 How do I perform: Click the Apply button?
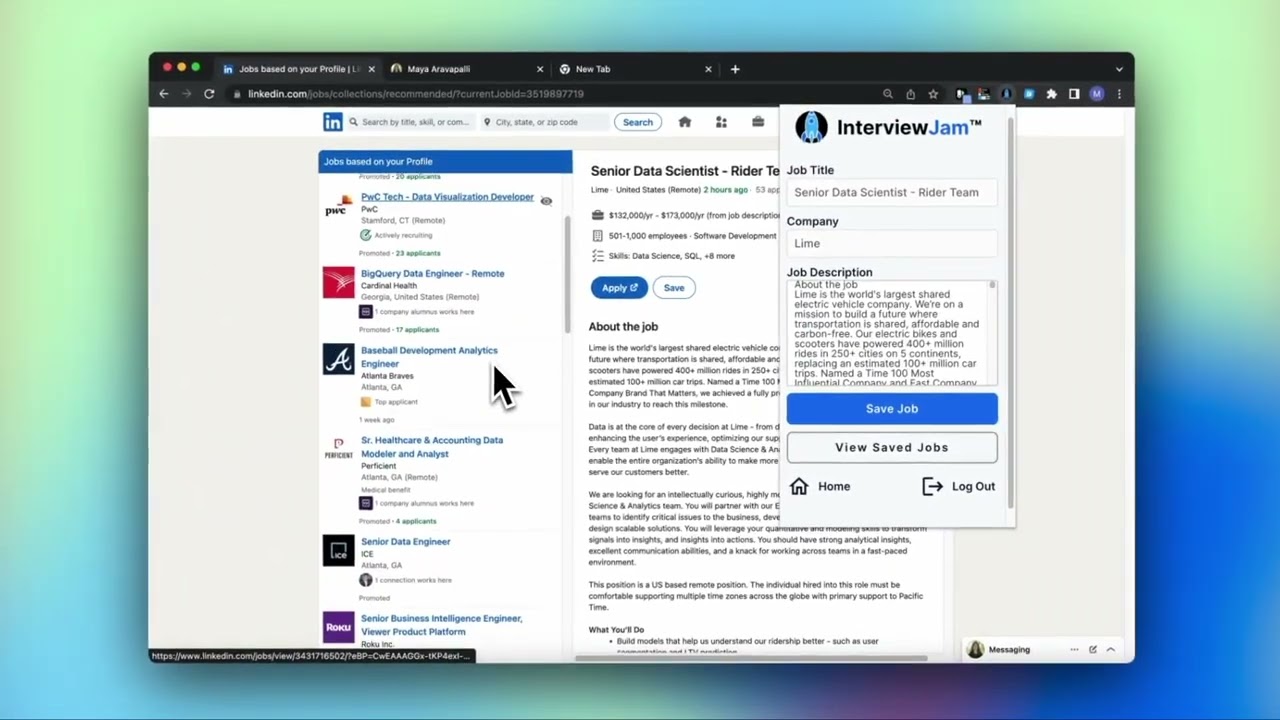(619, 288)
